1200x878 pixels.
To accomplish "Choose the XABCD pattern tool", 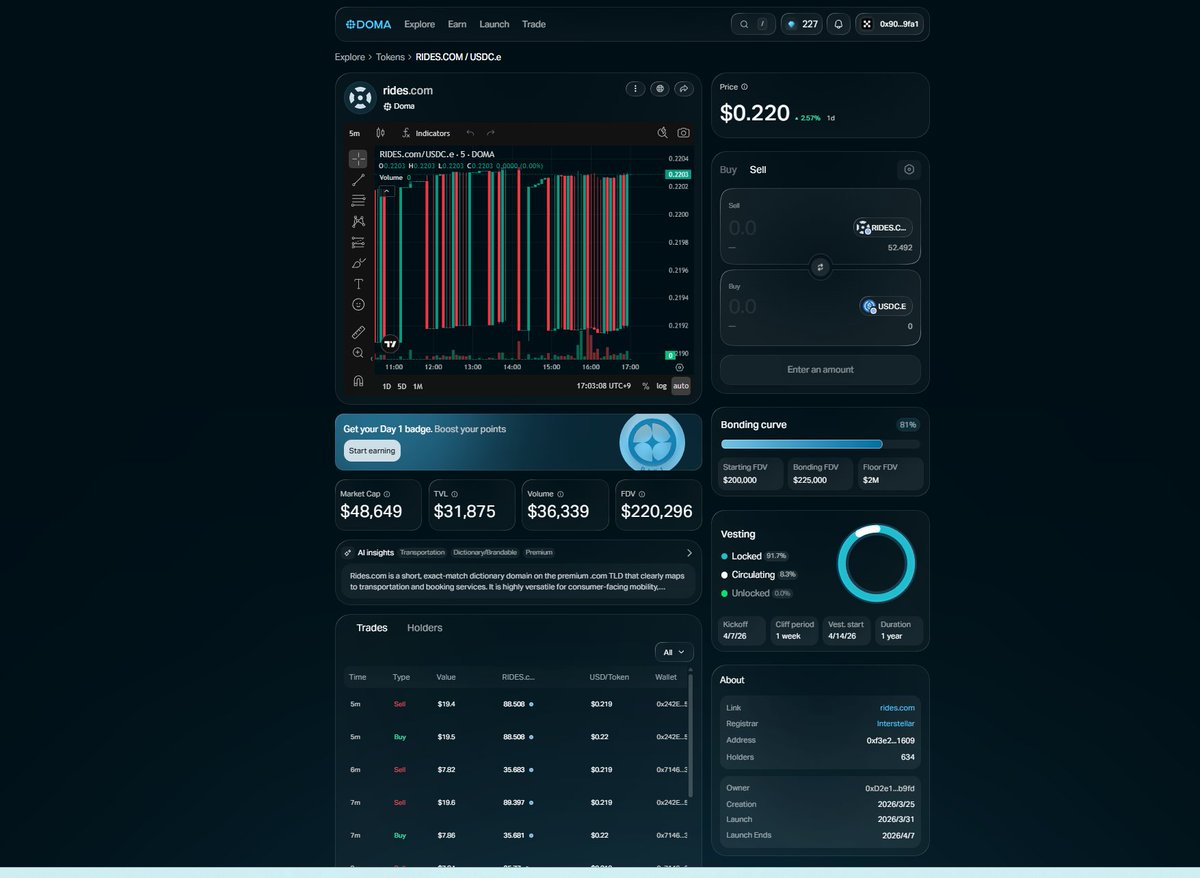I will [358, 222].
